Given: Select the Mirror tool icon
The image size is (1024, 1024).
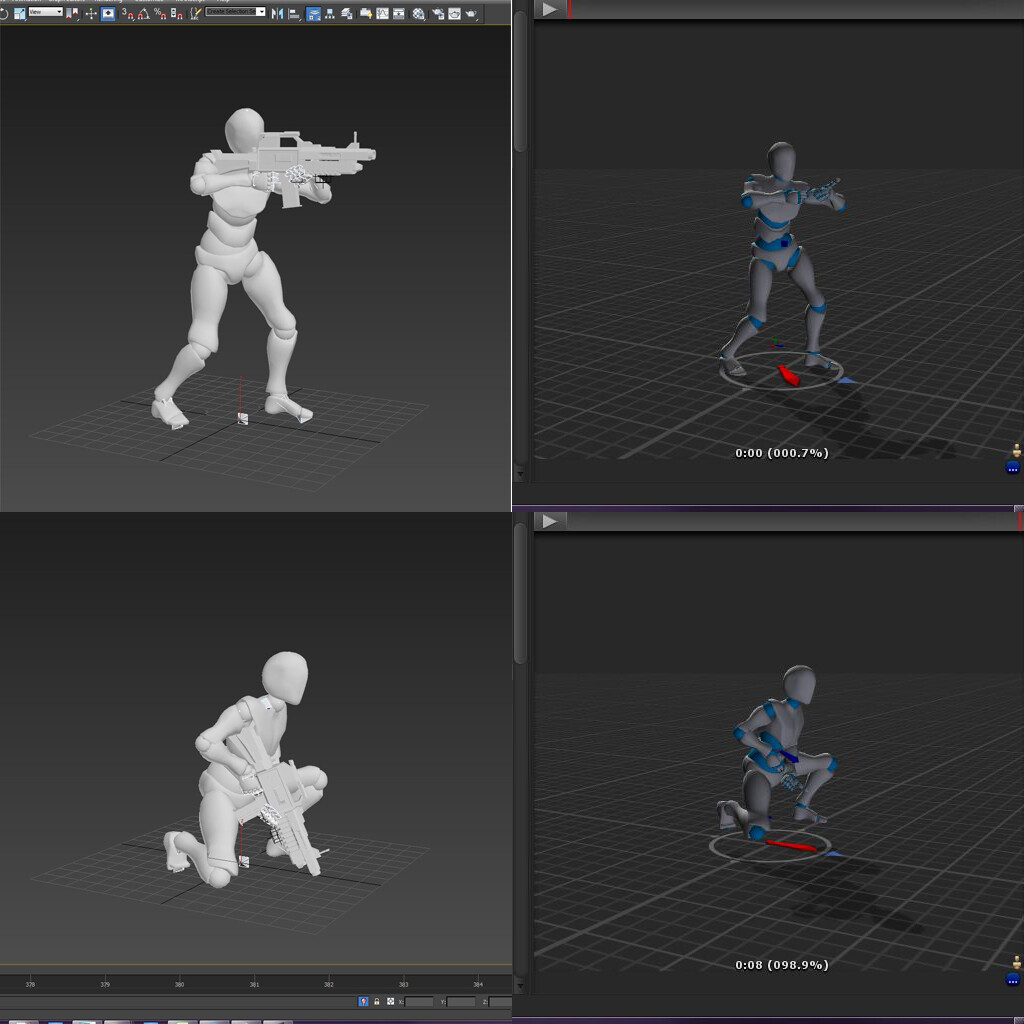Looking at the screenshot, I should (280, 14).
